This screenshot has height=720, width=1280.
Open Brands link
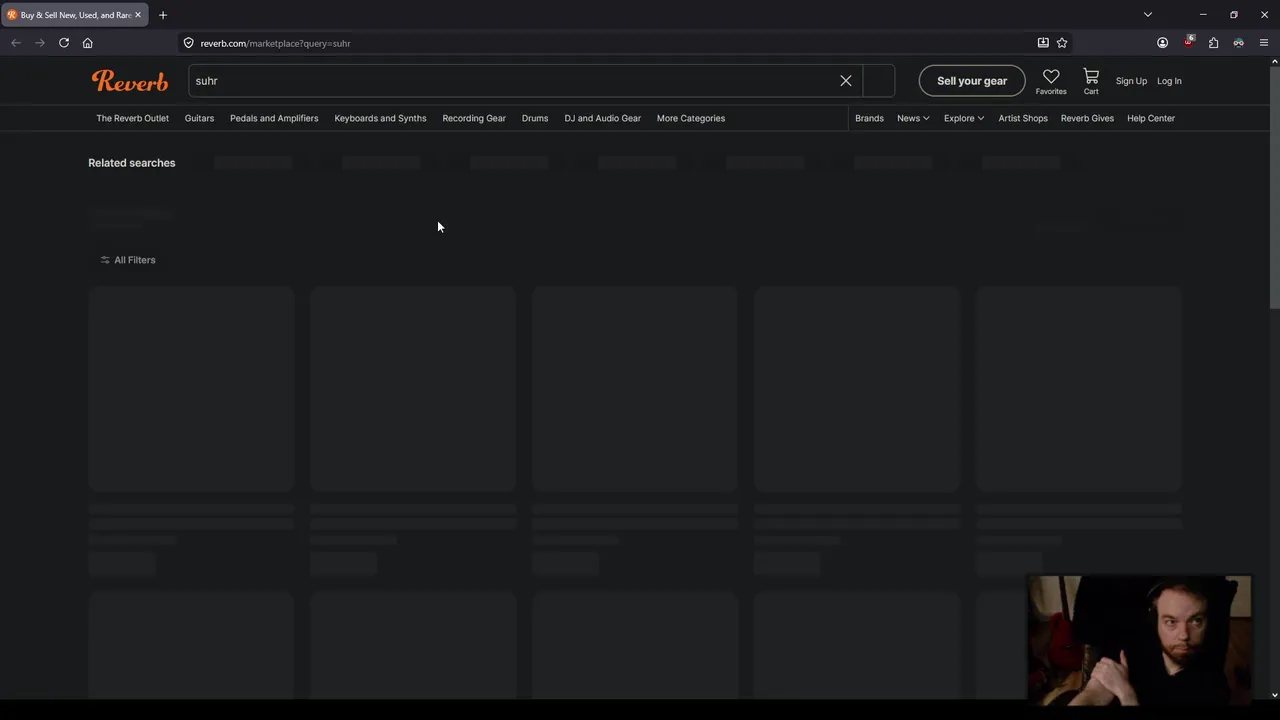(x=869, y=118)
